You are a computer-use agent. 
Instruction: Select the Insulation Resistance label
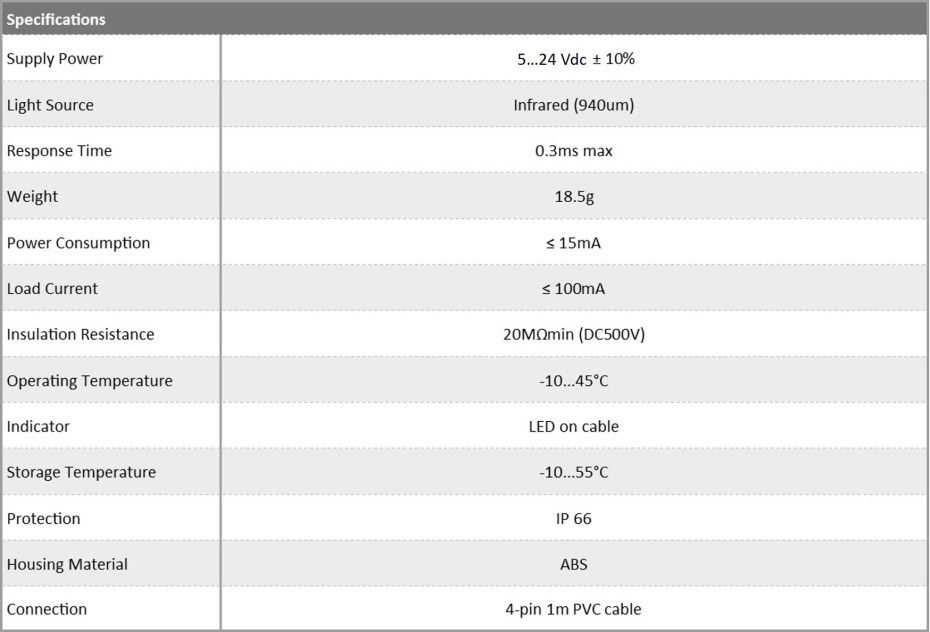(x=80, y=335)
